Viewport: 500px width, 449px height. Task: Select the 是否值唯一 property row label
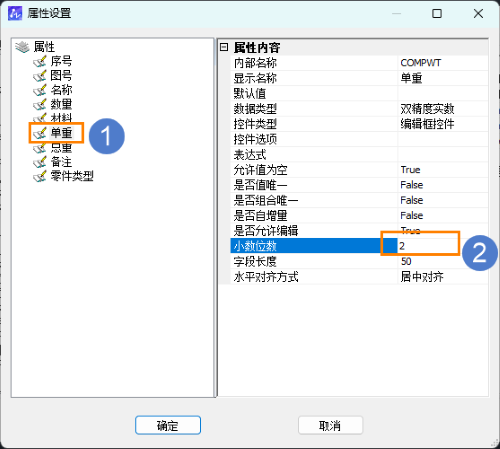[x=261, y=185]
